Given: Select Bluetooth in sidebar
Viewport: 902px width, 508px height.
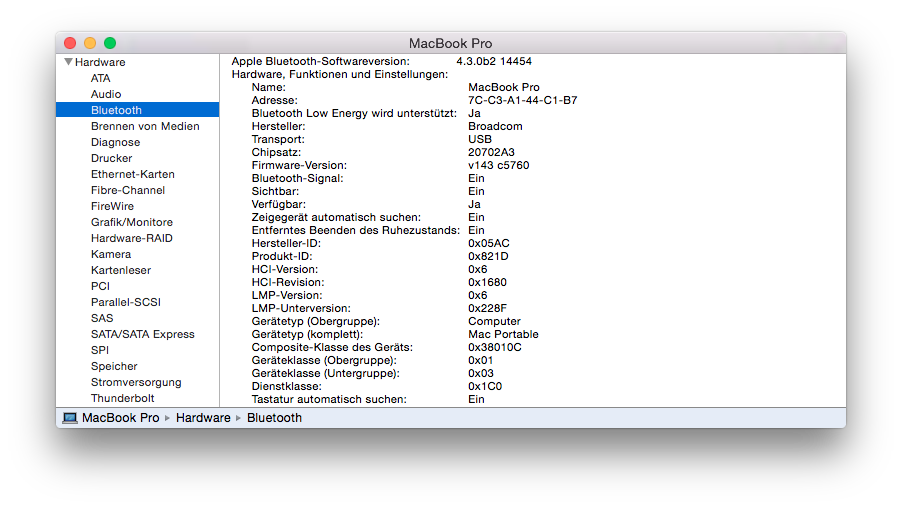Looking at the screenshot, I should [x=137, y=110].
